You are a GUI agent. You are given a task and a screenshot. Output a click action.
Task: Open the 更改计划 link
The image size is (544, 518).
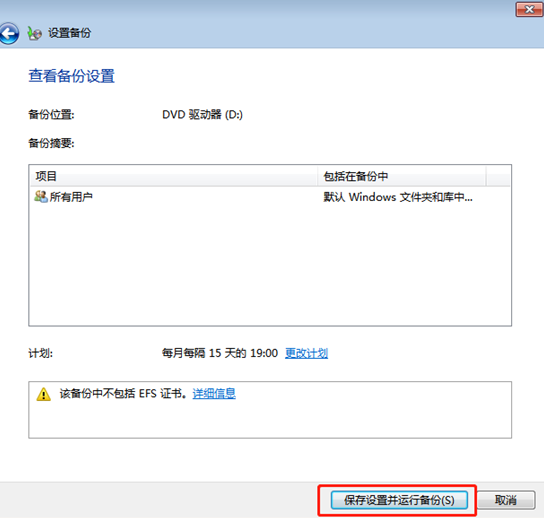pyautogui.click(x=306, y=353)
